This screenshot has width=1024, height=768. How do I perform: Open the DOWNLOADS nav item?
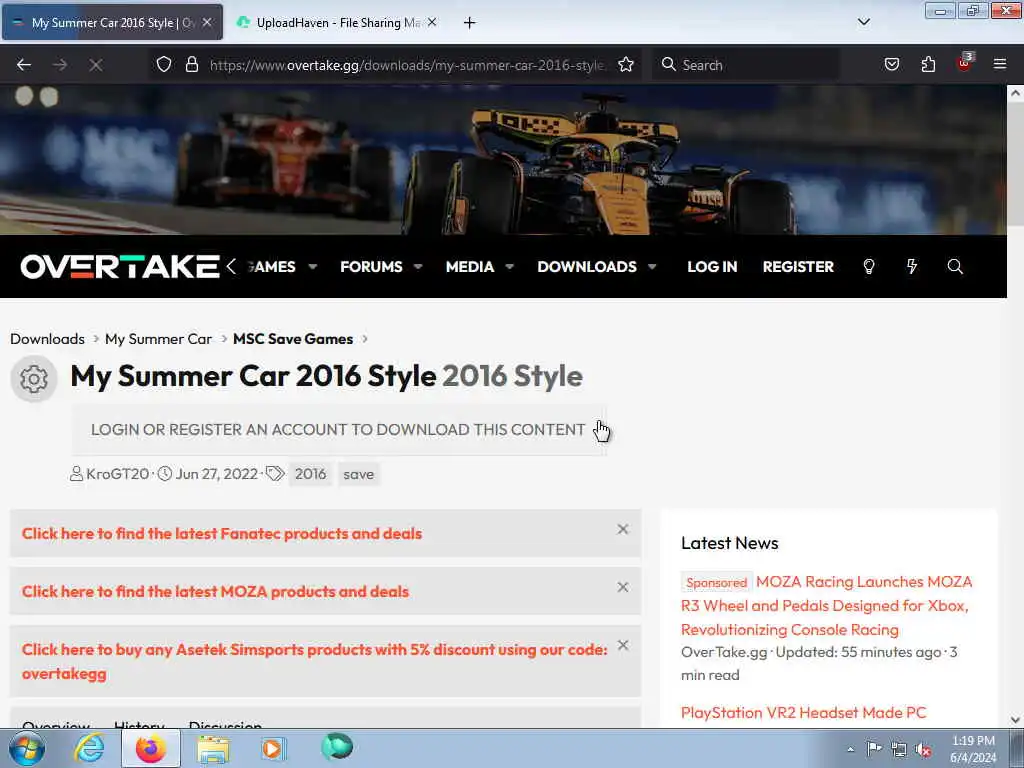point(586,266)
